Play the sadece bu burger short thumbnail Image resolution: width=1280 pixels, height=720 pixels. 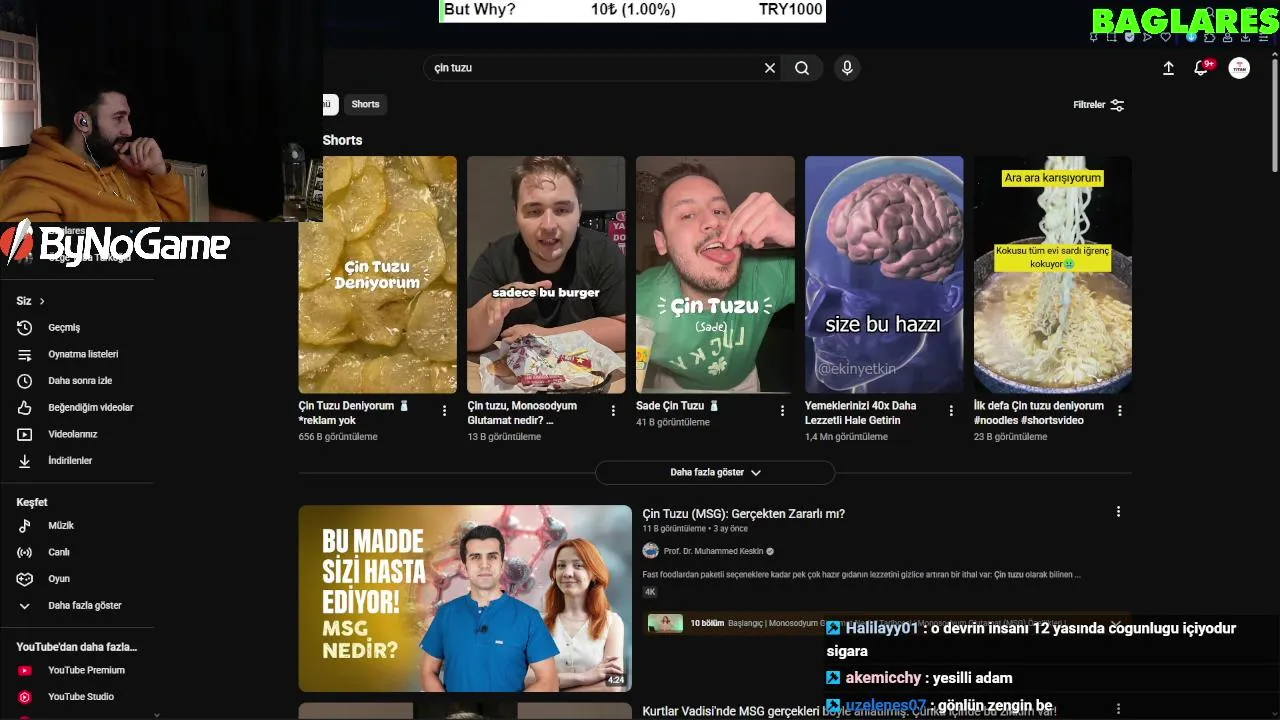tap(546, 275)
